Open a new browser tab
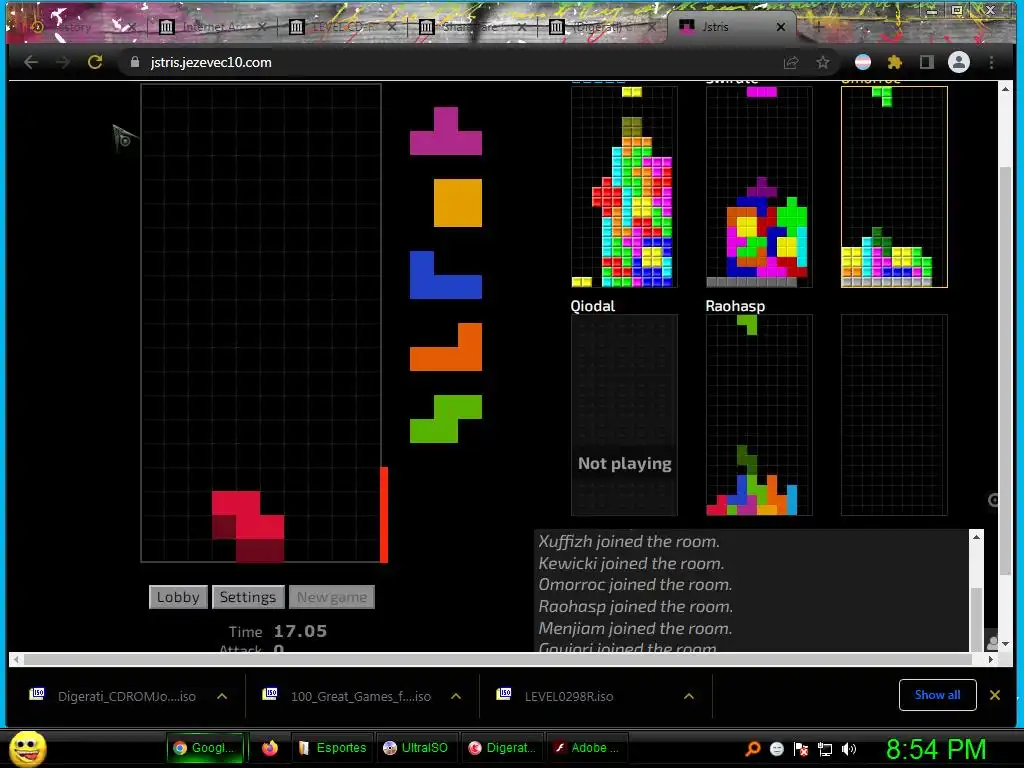Screen dimensions: 1024x768 pos(818,27)
